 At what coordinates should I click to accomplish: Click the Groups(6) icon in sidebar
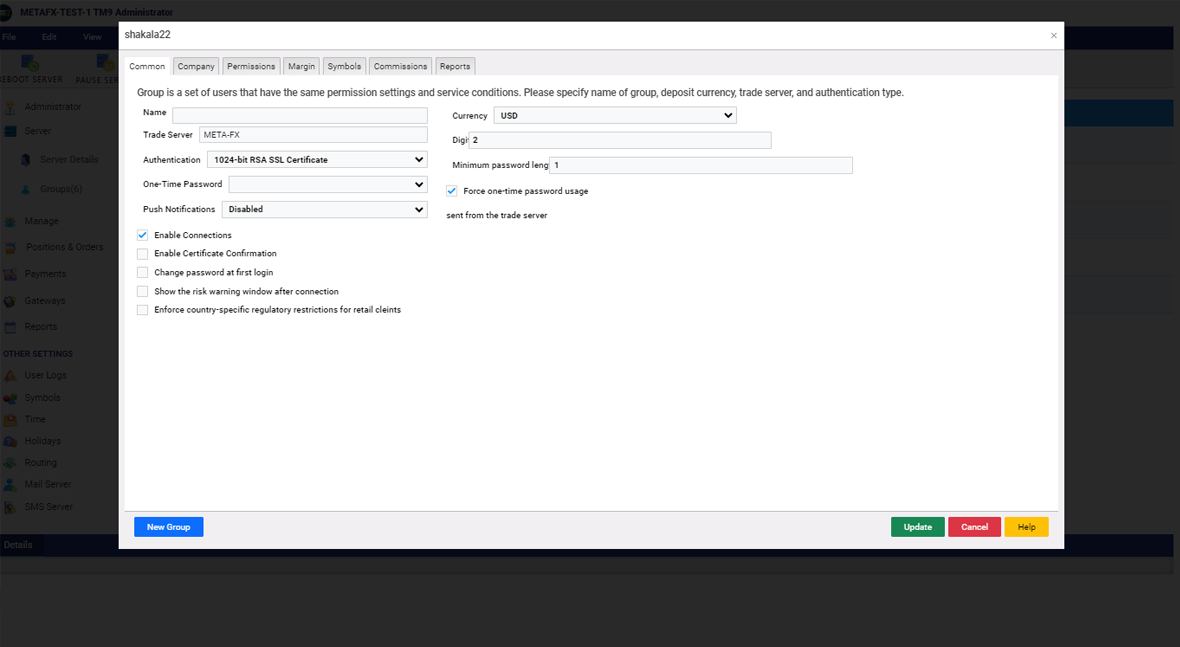[x=26, y=189]
